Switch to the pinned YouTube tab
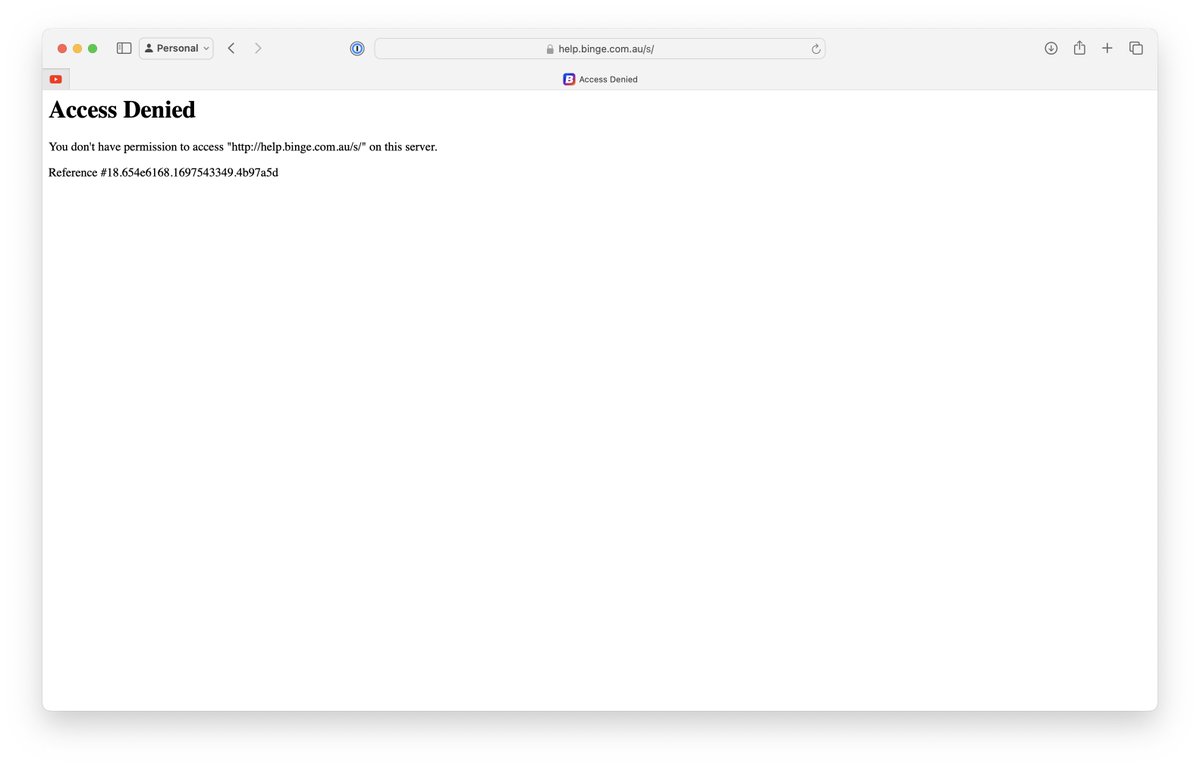Screen dimensions: 1200x767 (56, 79)
